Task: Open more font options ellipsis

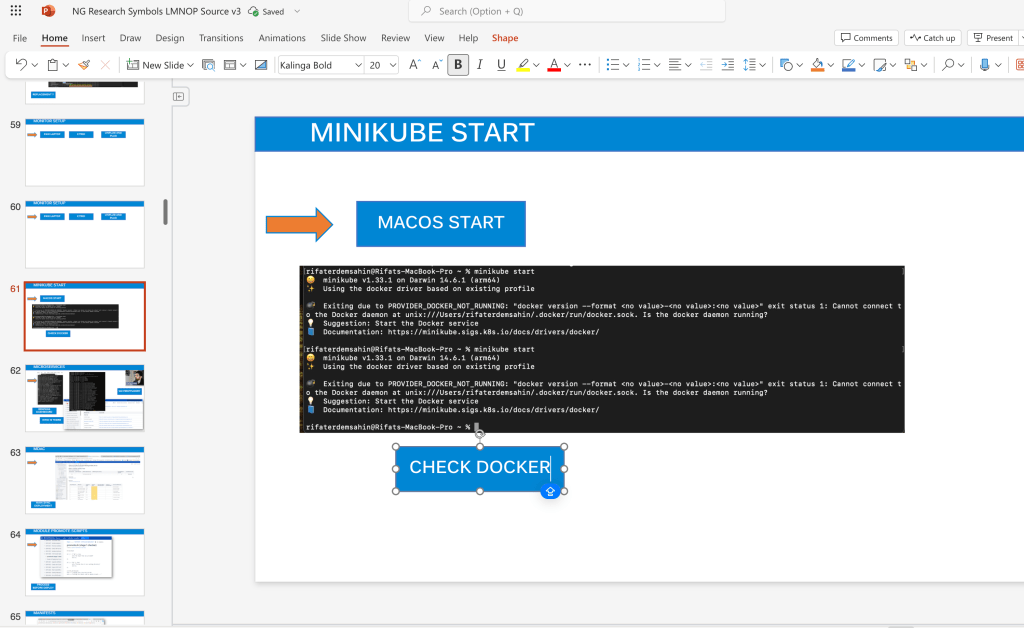Action: click(585, 65)
